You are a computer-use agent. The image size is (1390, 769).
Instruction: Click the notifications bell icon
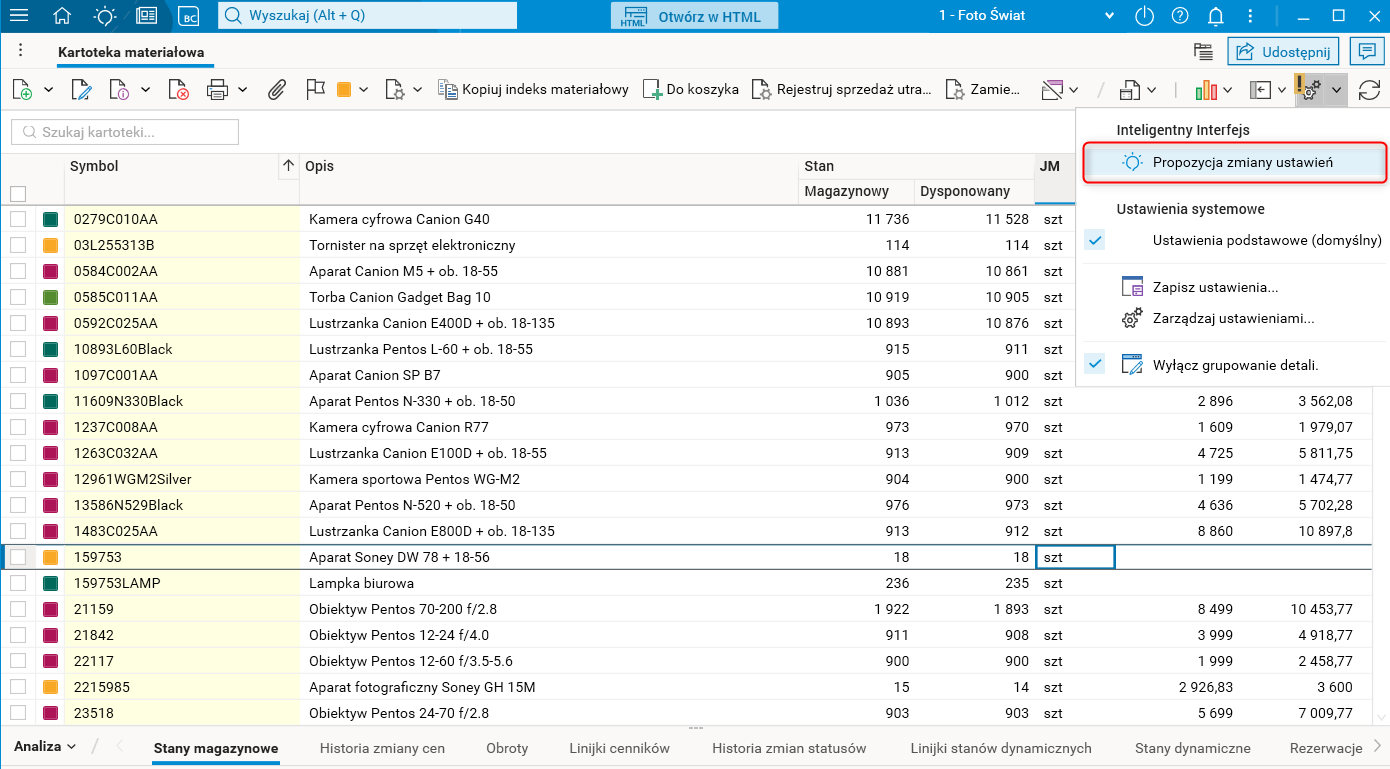tap(1216, 16)
